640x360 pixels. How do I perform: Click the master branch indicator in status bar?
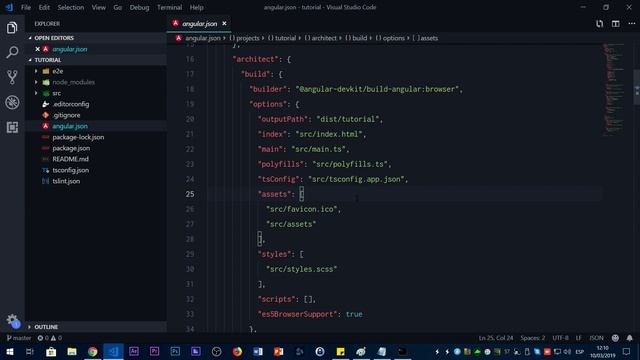point(19,338)
